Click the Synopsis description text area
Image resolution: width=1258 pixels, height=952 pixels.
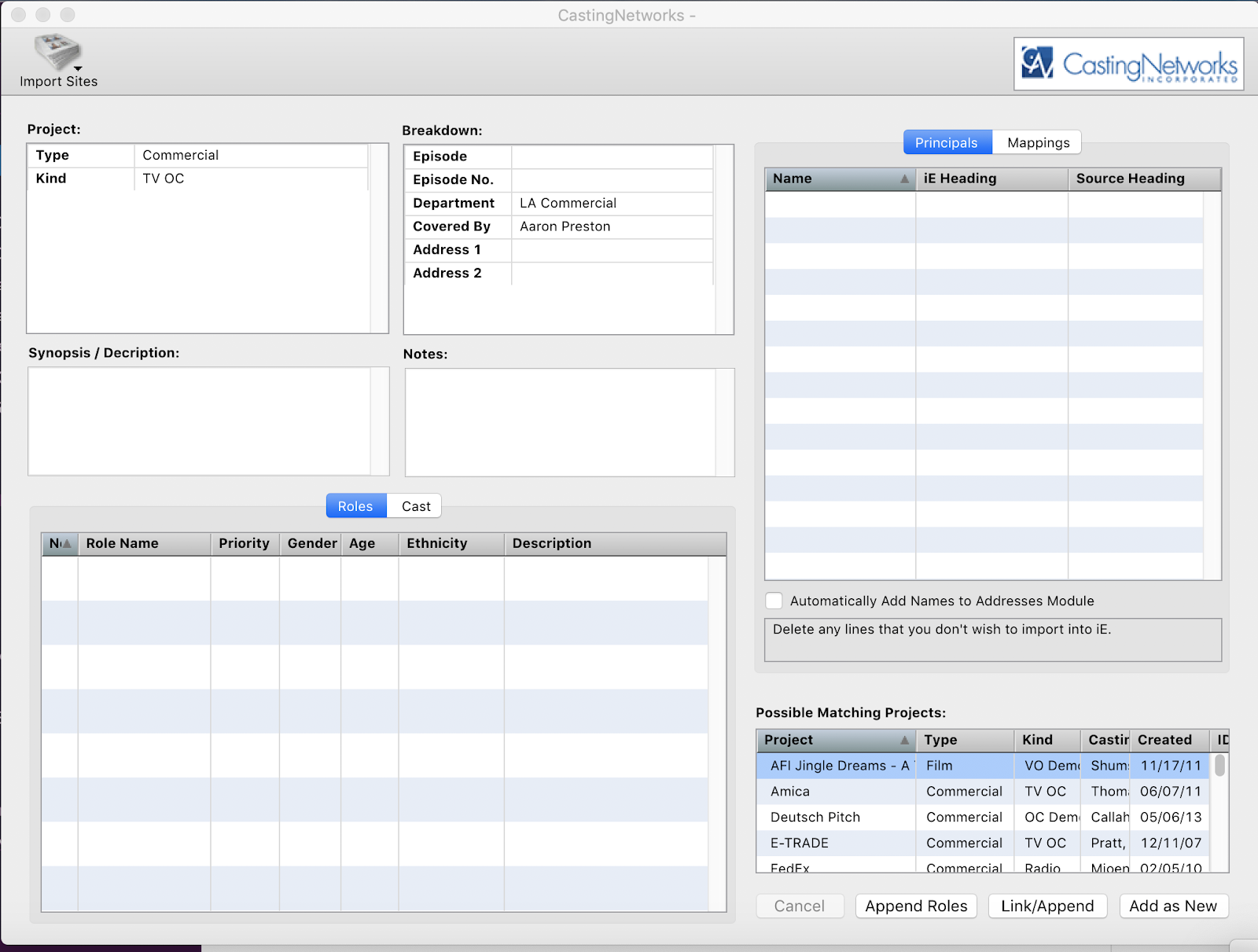(x=200, y=421)
